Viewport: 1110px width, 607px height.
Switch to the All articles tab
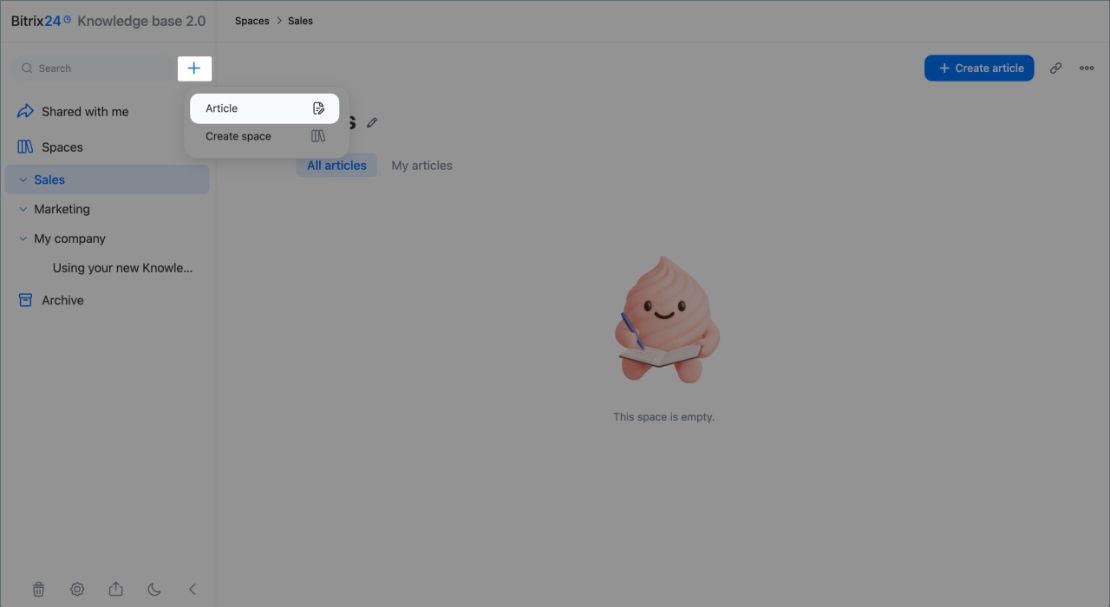pos(336,165)
